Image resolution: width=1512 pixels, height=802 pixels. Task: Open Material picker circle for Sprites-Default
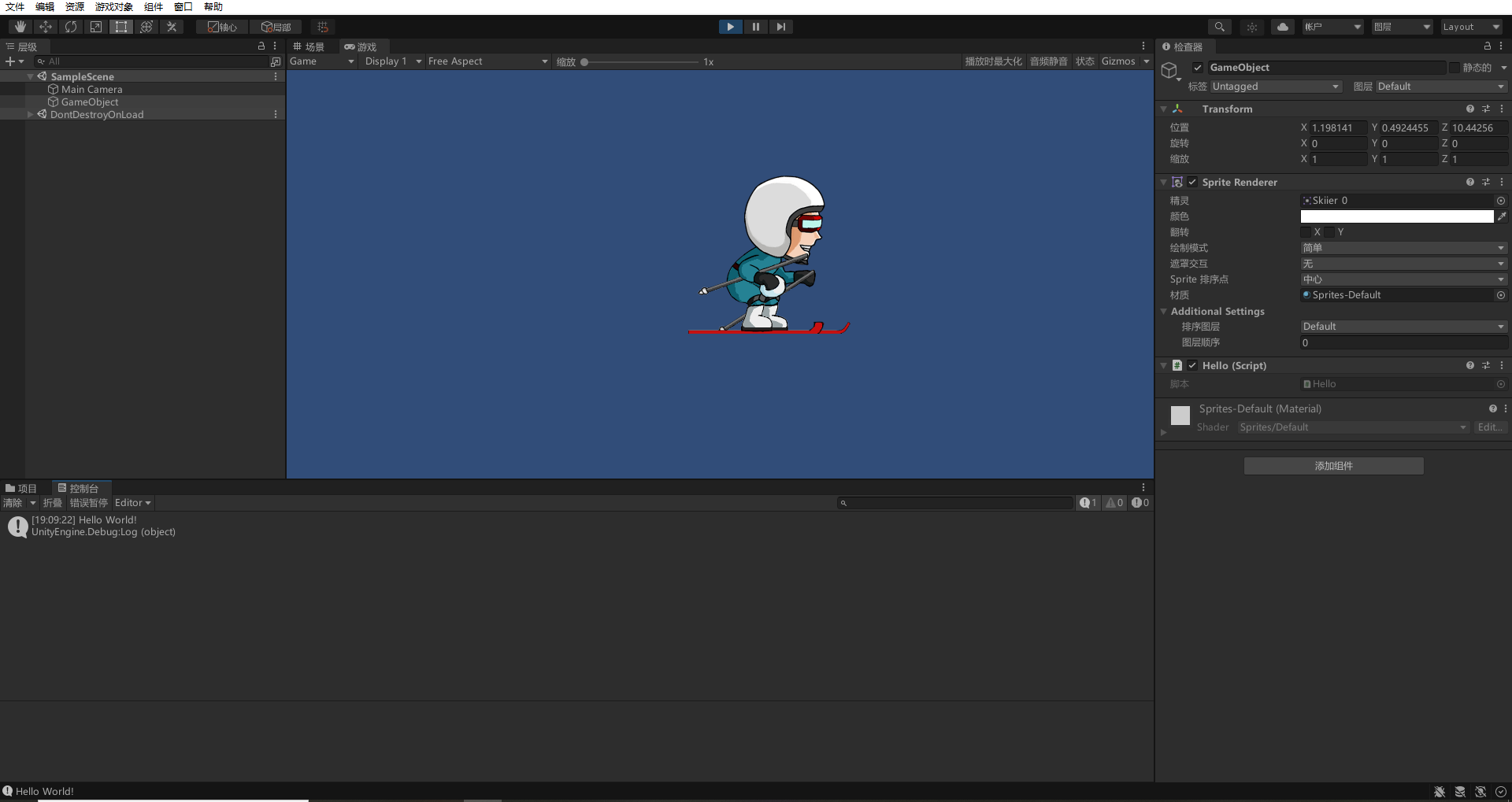(x=1501, y=295)
